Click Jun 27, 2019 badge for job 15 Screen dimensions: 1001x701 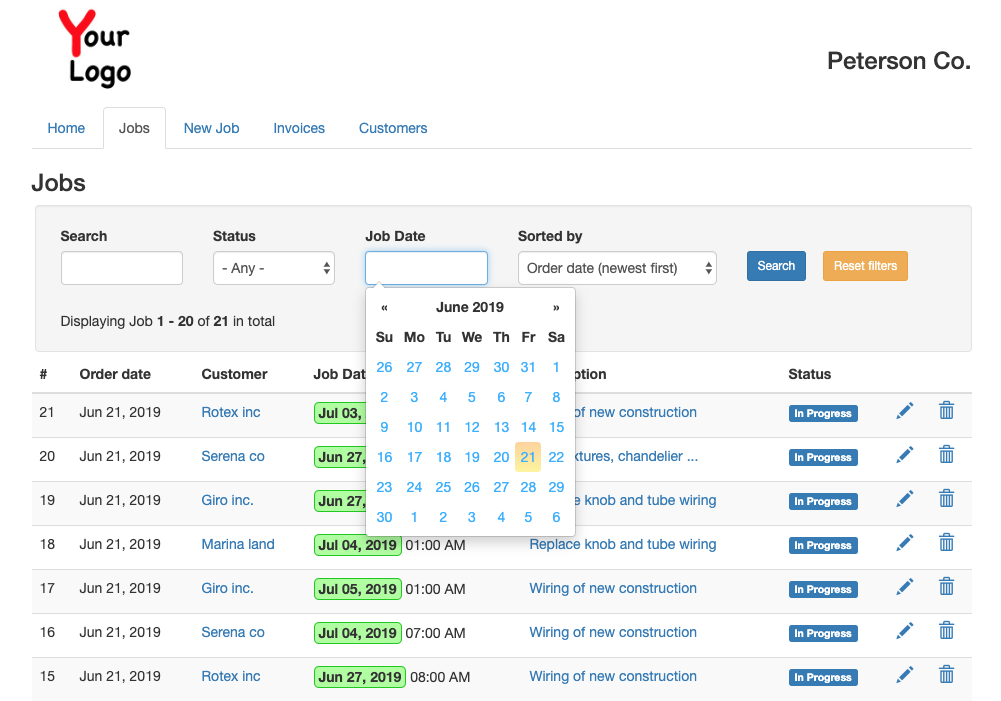(360, 677)
